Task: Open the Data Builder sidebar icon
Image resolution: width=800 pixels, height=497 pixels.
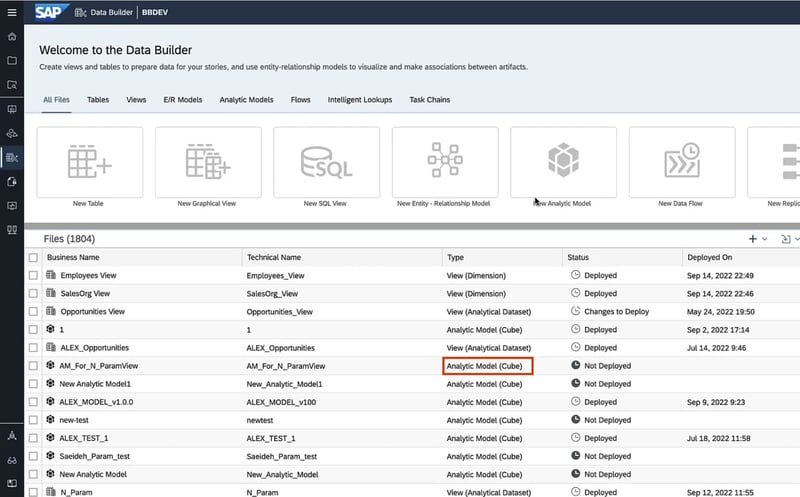Action: (12, 158)
